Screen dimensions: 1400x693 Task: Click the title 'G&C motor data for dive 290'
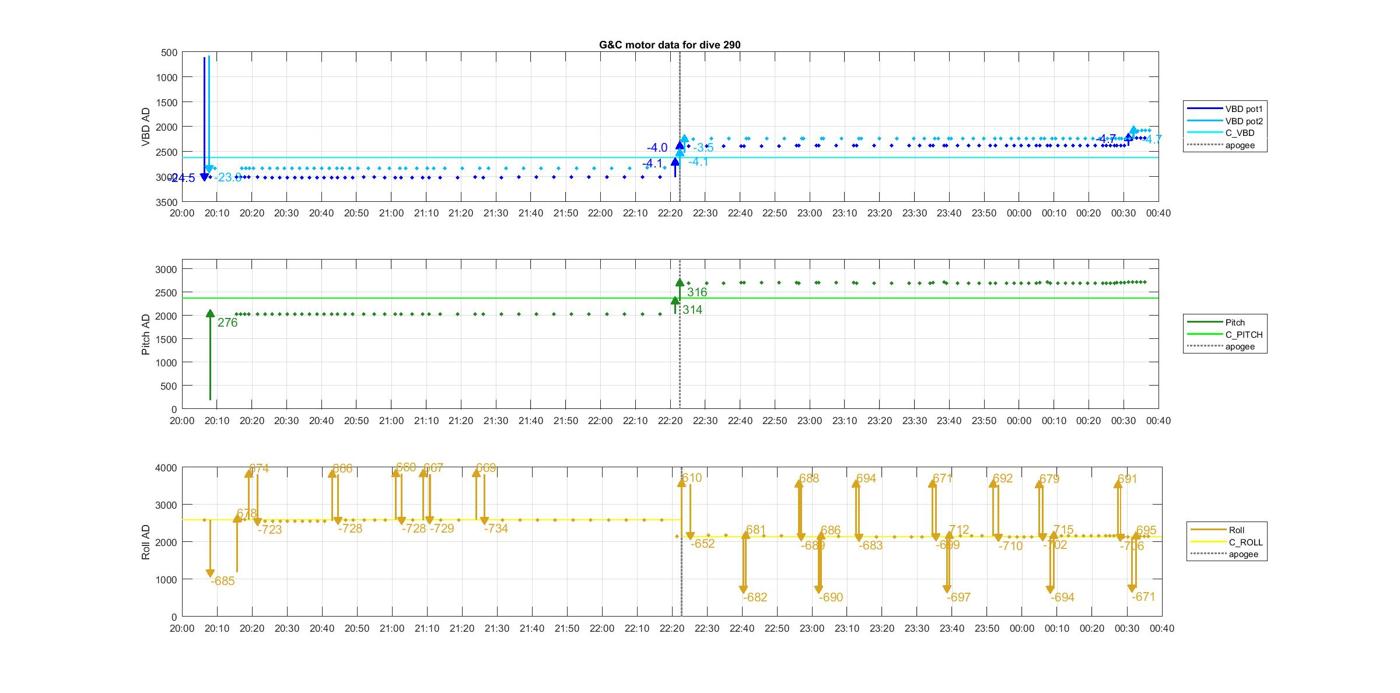[670, 44]
